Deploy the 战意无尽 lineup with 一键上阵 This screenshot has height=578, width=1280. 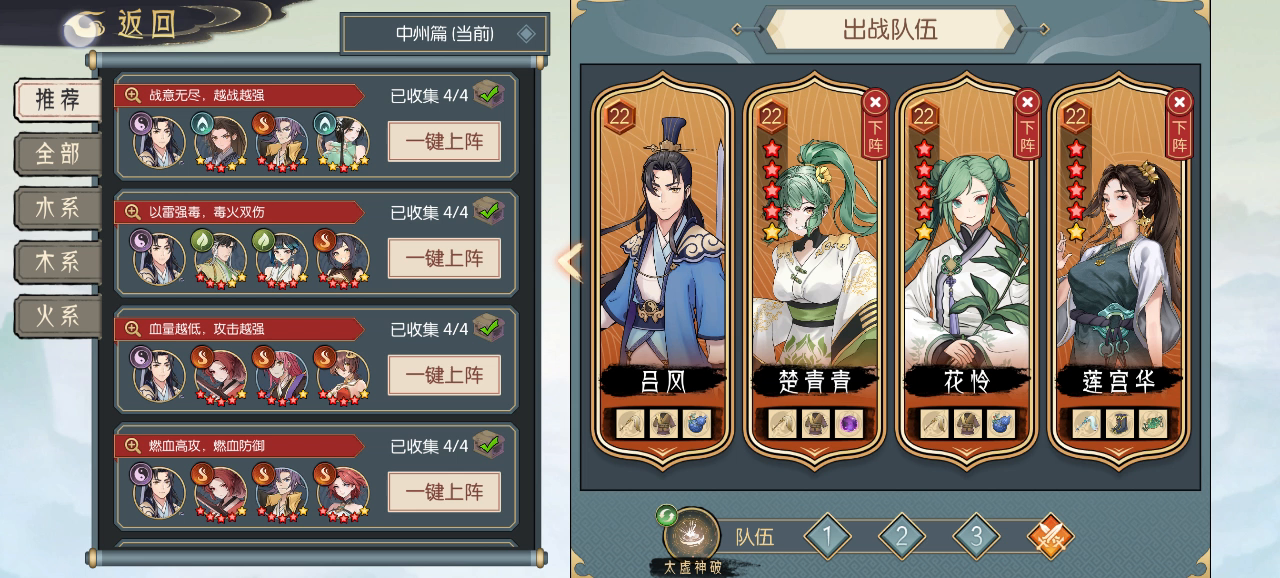click(x=444, y=141)
